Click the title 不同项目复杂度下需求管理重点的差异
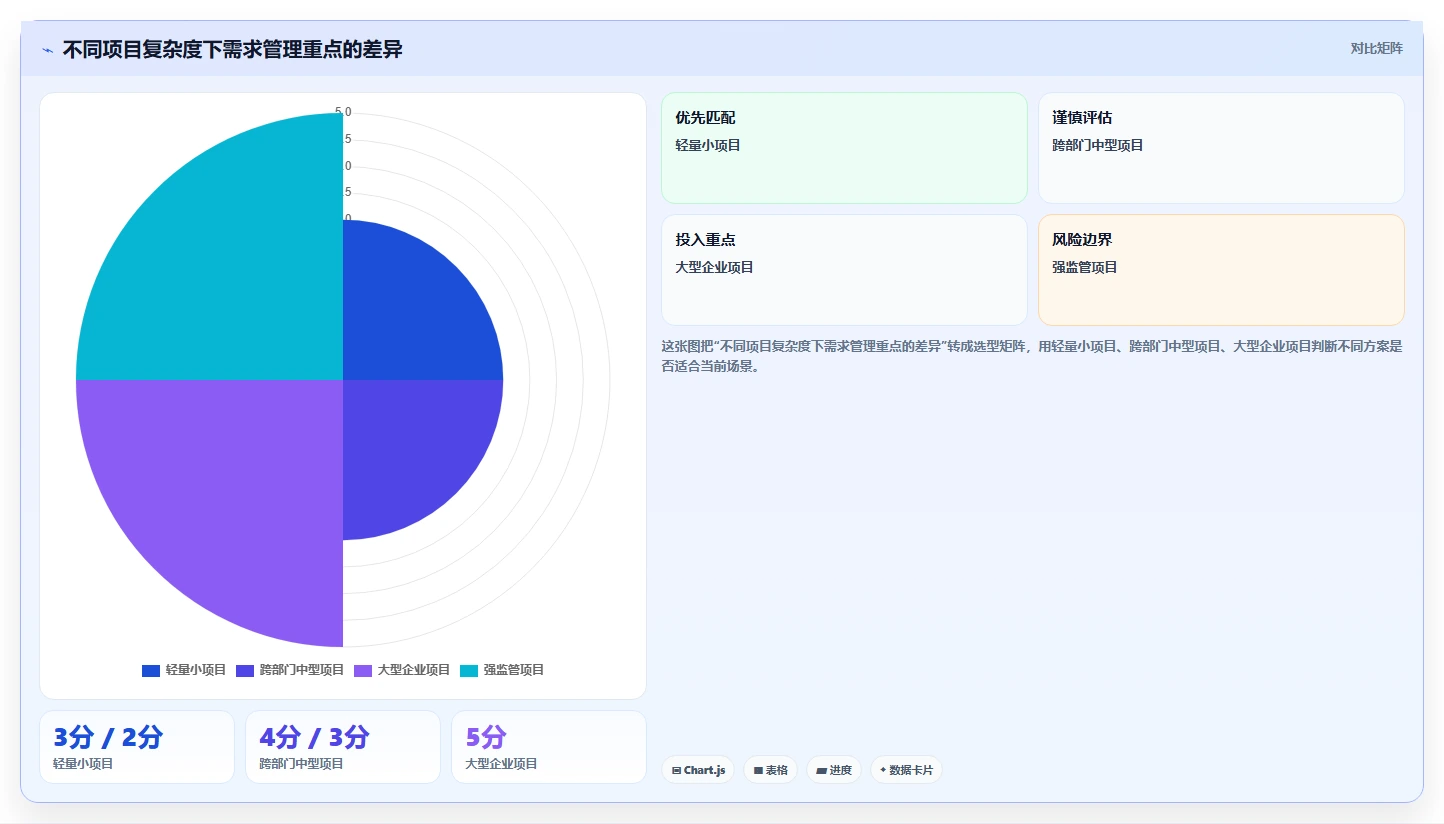The image size is (1444, 824). (232, 50)
